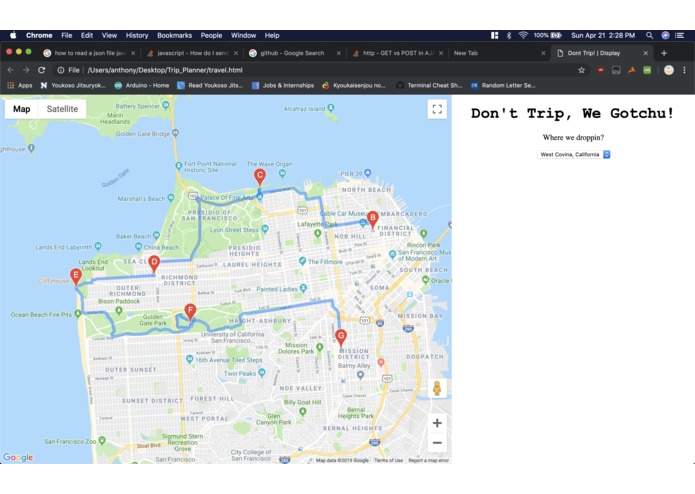Open 'Random Letter Se...' bookmark

tap(503, 86)
